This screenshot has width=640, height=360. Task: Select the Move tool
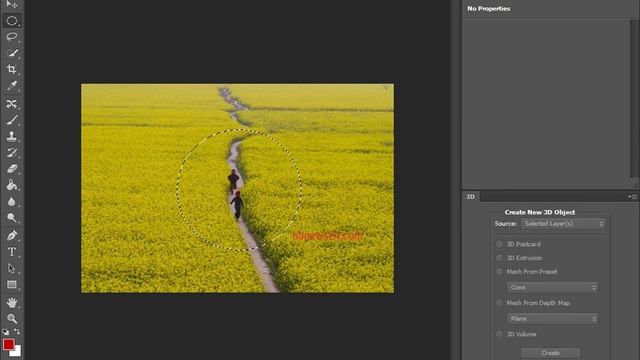[12, 4]
